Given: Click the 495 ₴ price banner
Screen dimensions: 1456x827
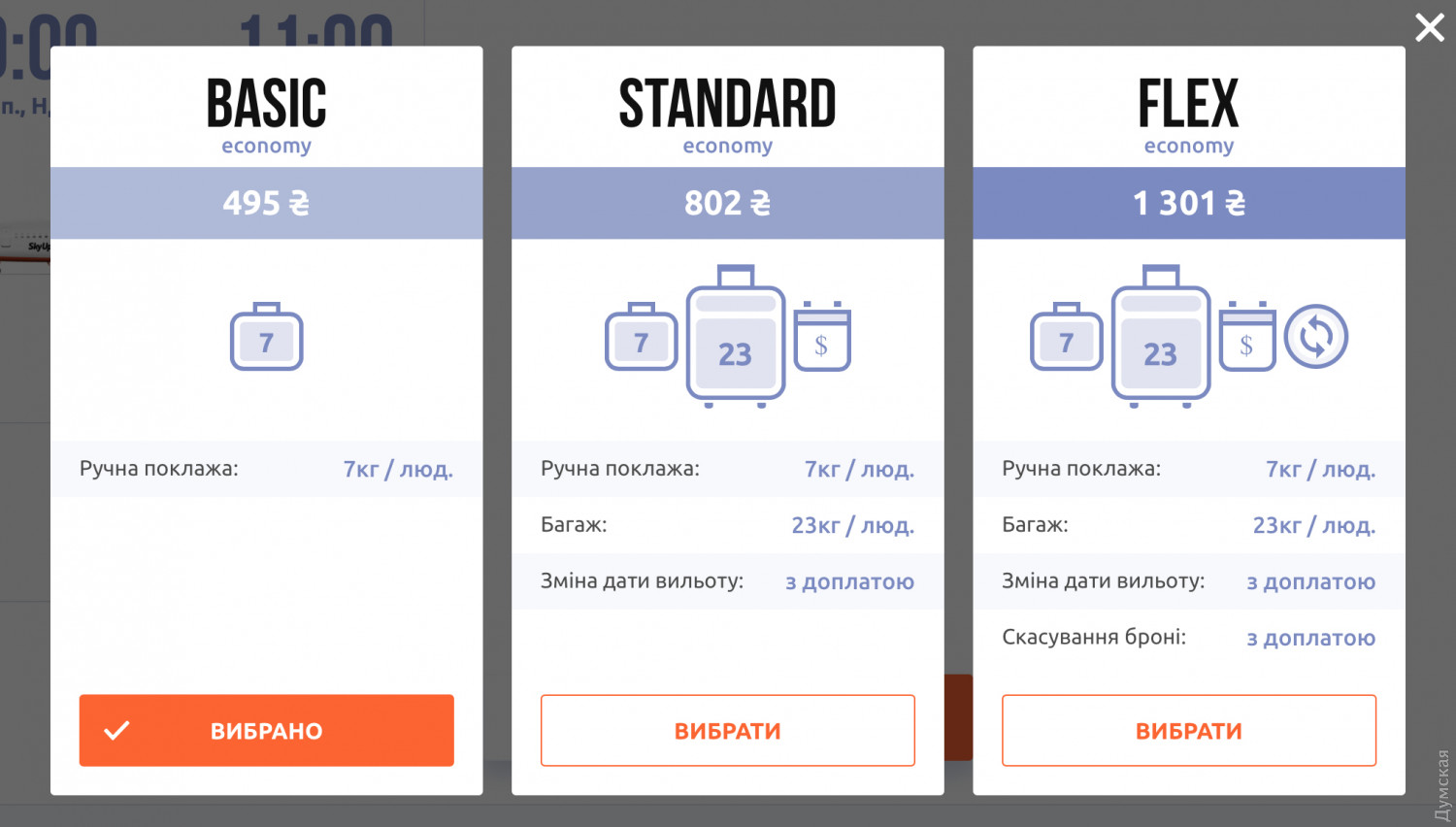Looking at the screenshot, I should click(266, 203).
